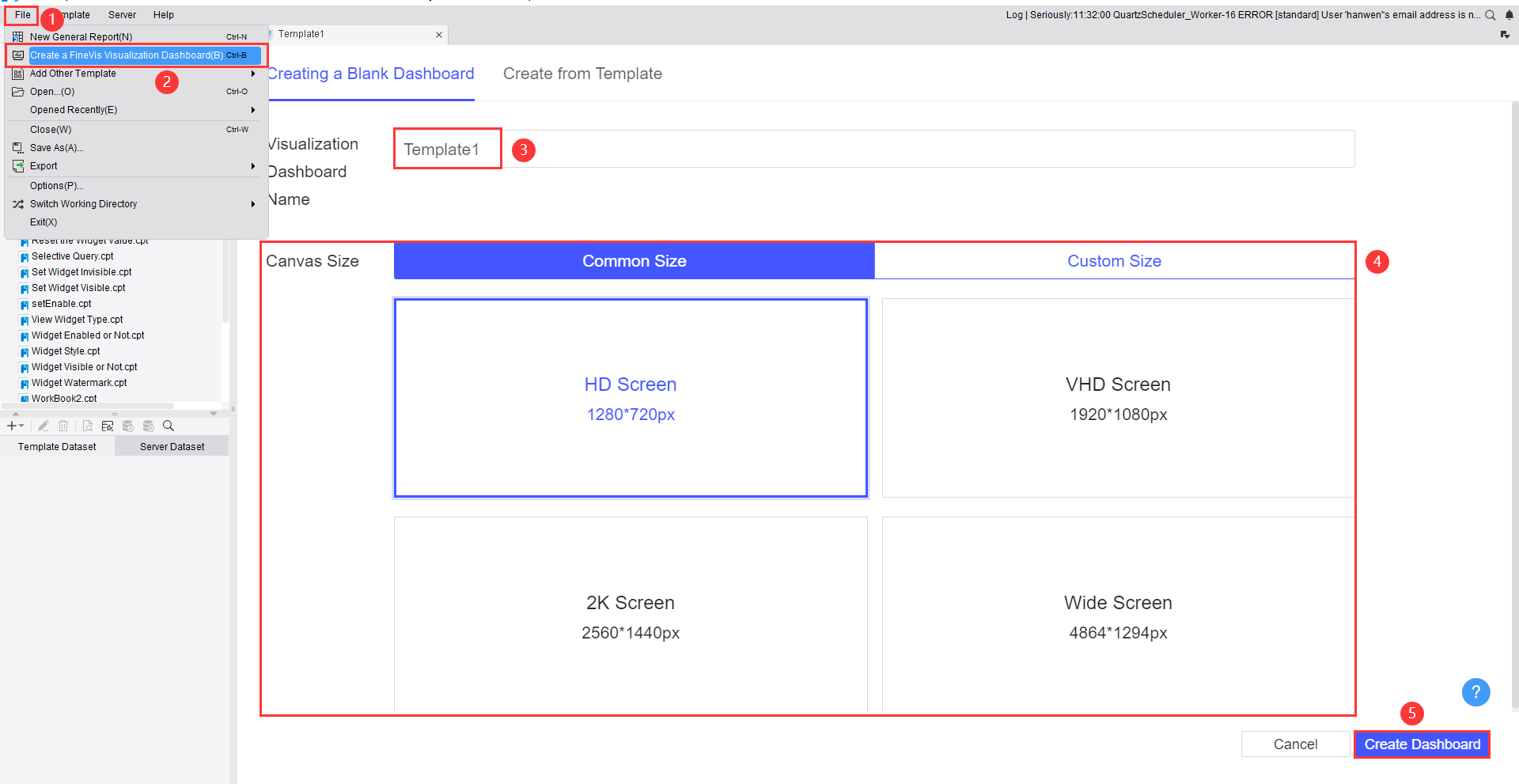
Task: Delete a dataset via the trash icon
Action: point(63,426)
